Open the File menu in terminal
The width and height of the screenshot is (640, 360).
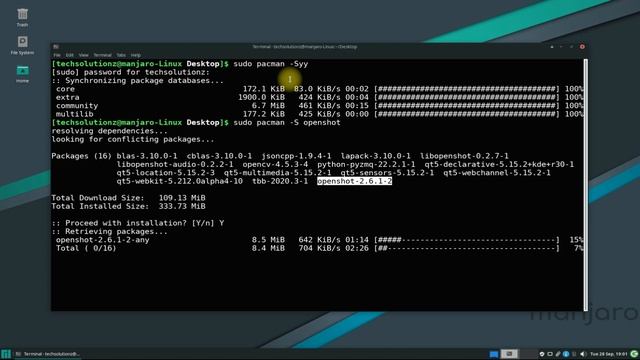[x=57, y=55]
